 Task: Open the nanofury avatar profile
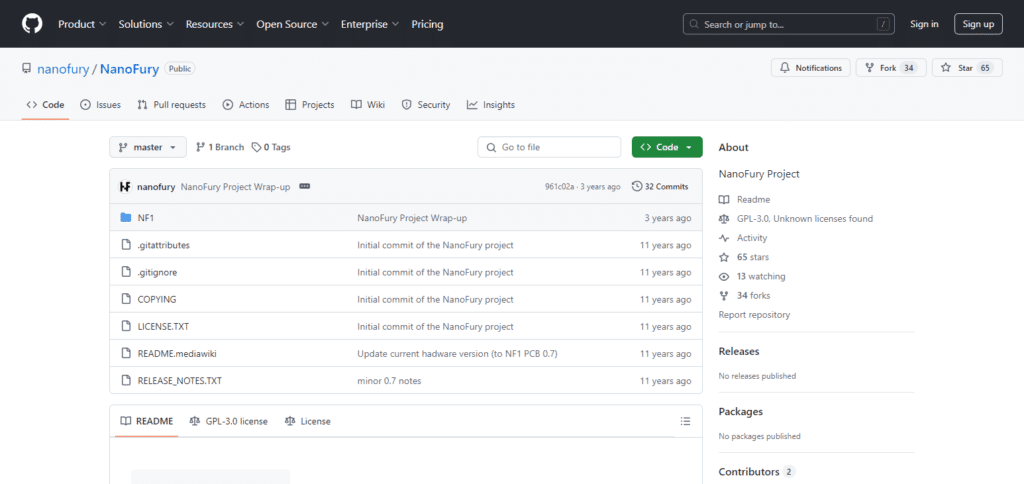[x=125, y=187]
